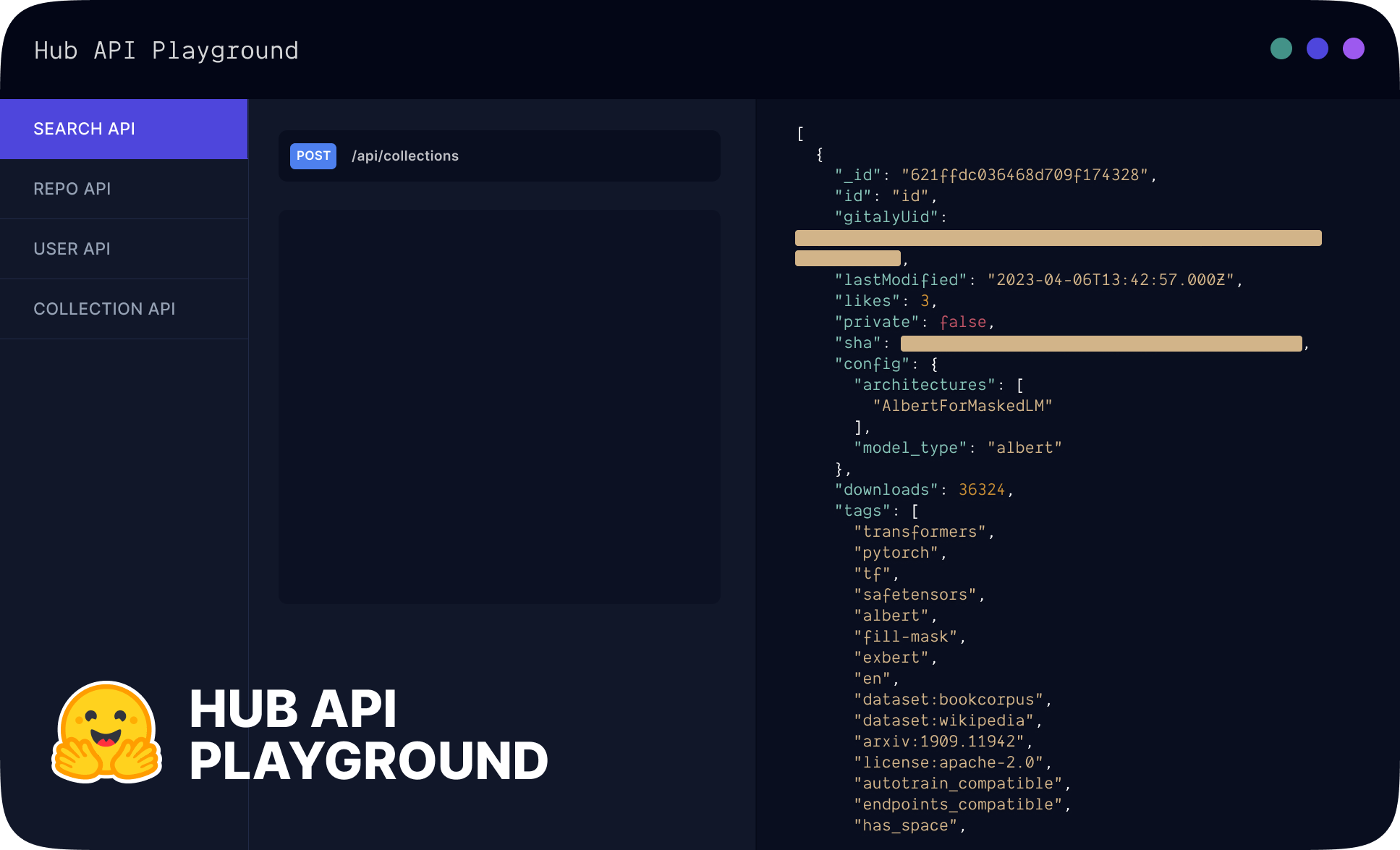Click the HUB API PLAYGROUND large heading
This screenshot has height=850, width=1400.
368,734
